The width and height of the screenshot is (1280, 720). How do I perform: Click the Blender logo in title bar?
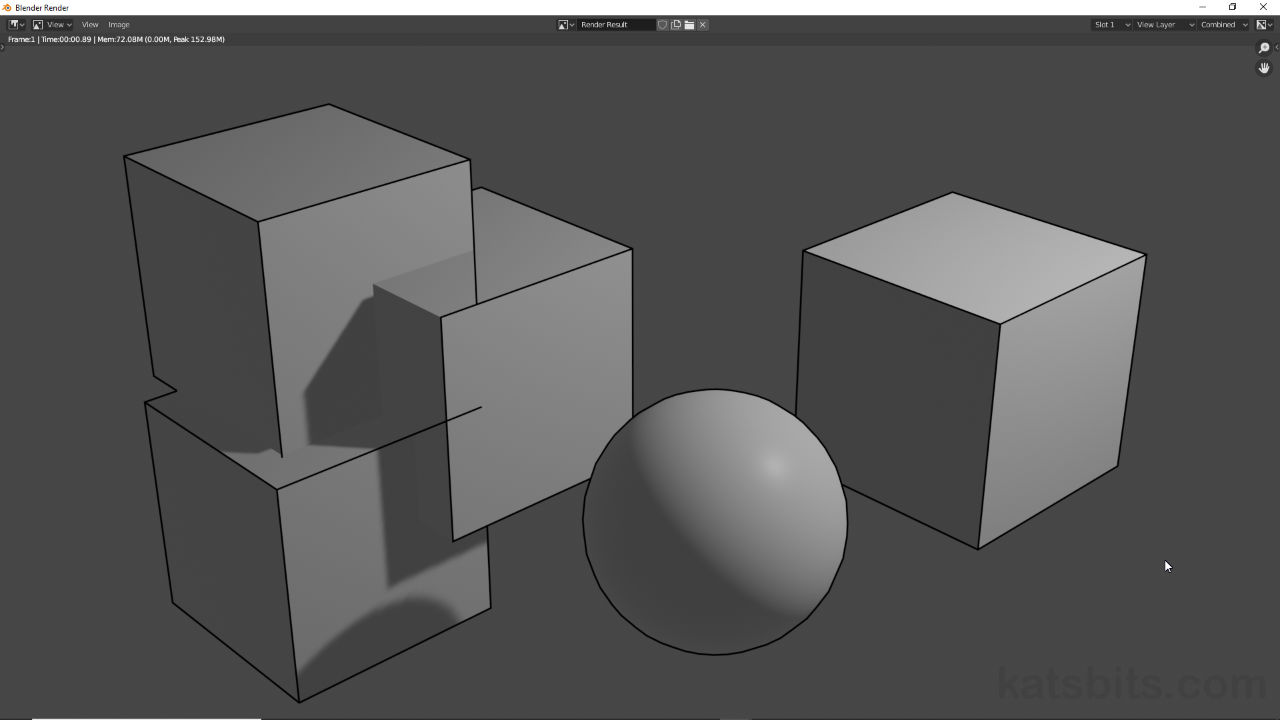[x=7, y=7]
